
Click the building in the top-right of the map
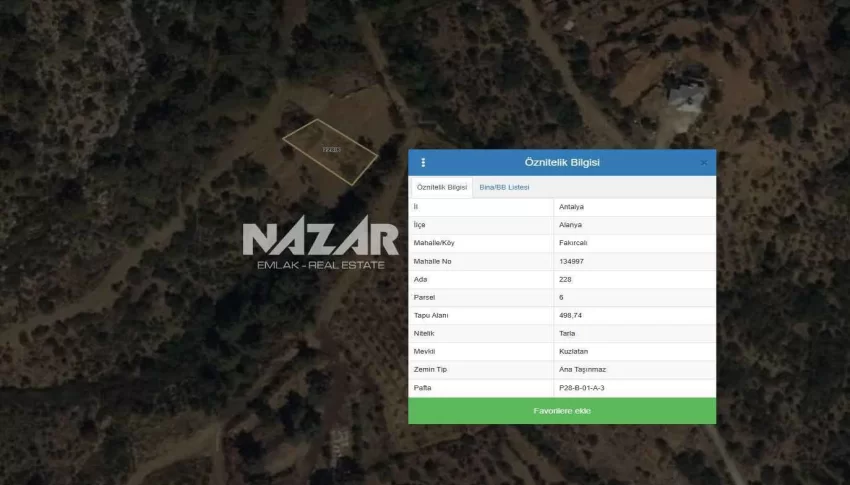687,92
